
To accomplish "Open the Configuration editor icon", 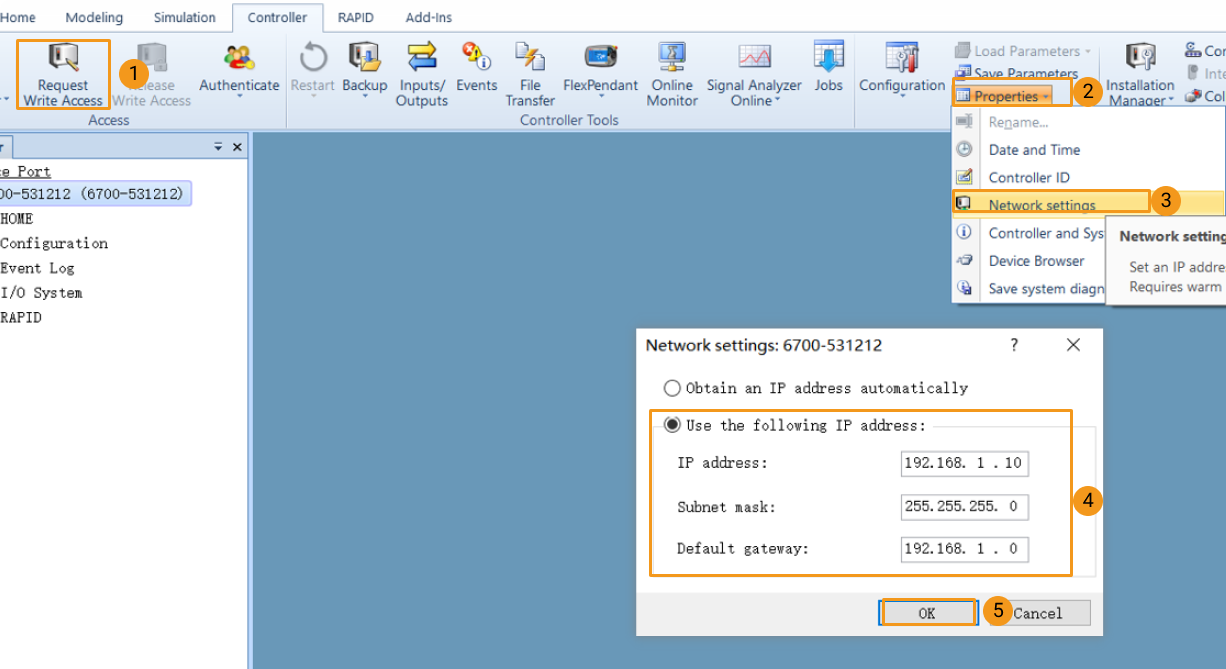I will coord(902,57).
